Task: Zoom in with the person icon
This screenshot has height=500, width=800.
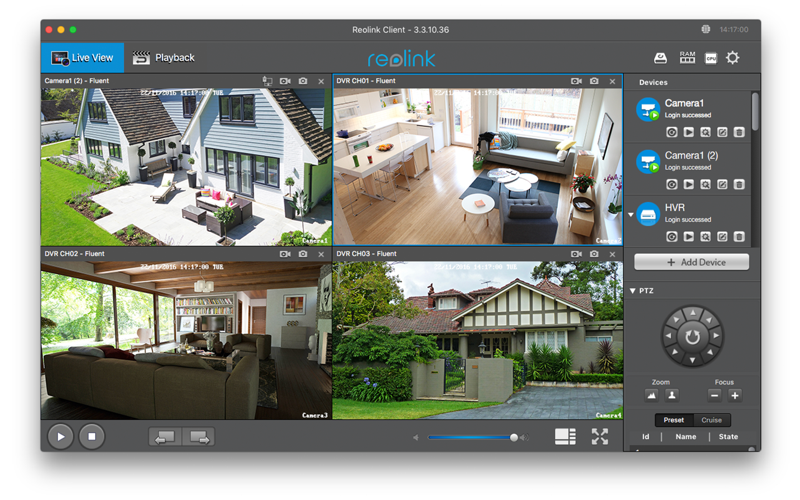Action: [x=672, y=395]
